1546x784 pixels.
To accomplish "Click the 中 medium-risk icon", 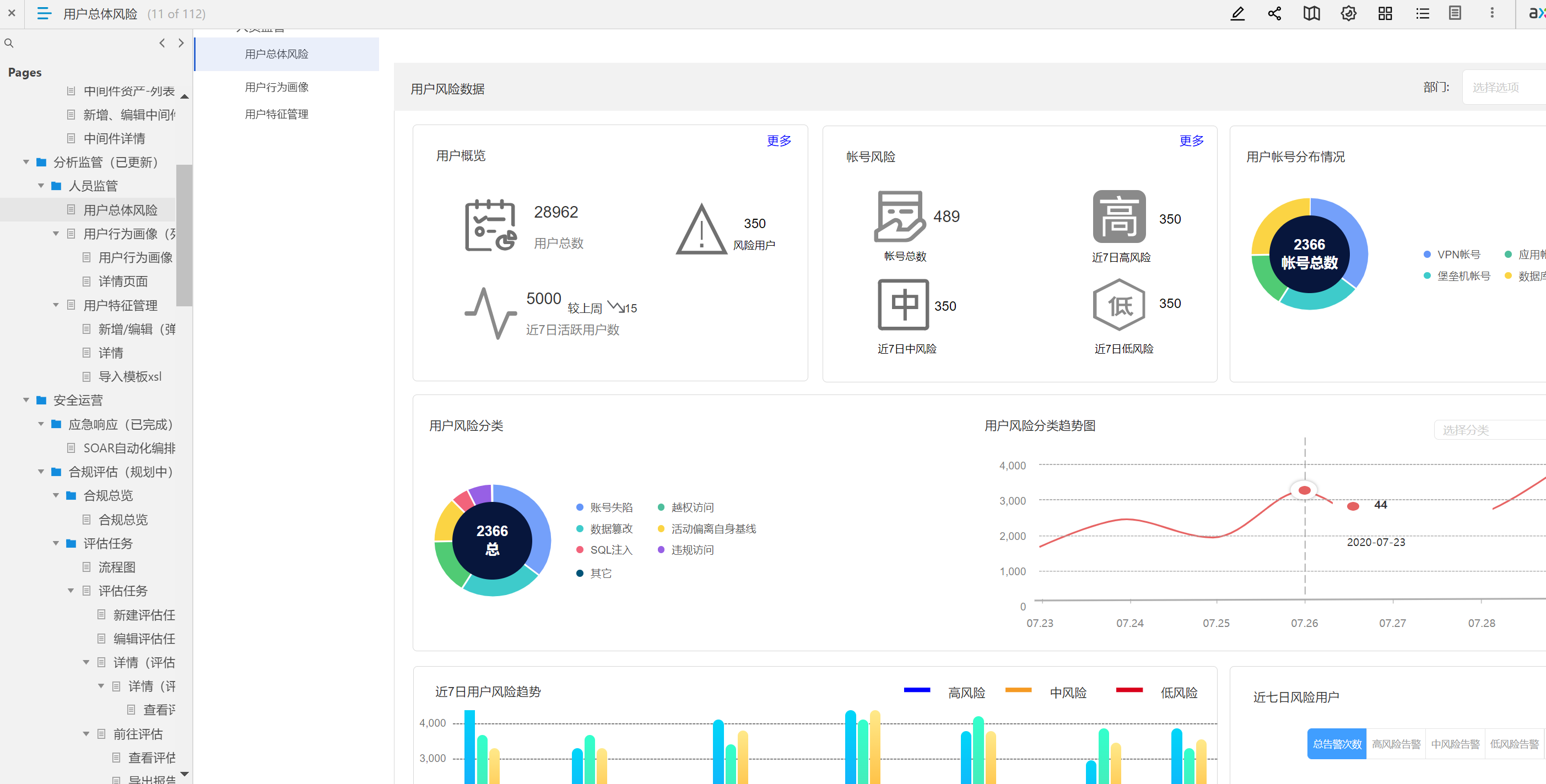I will [x=902, y=304].
